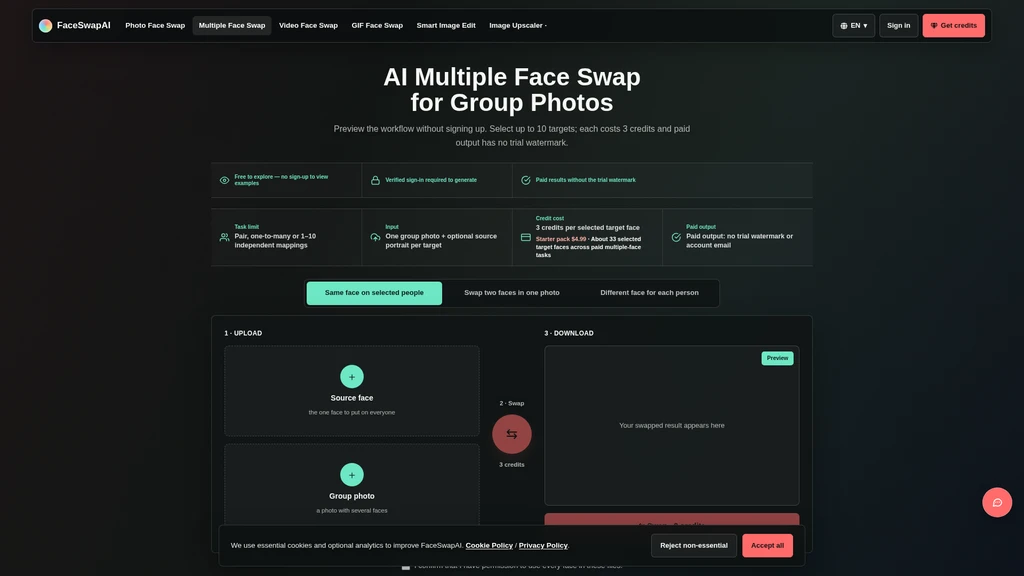
Task: Open the chat support bubble
Action: [997, 502]
